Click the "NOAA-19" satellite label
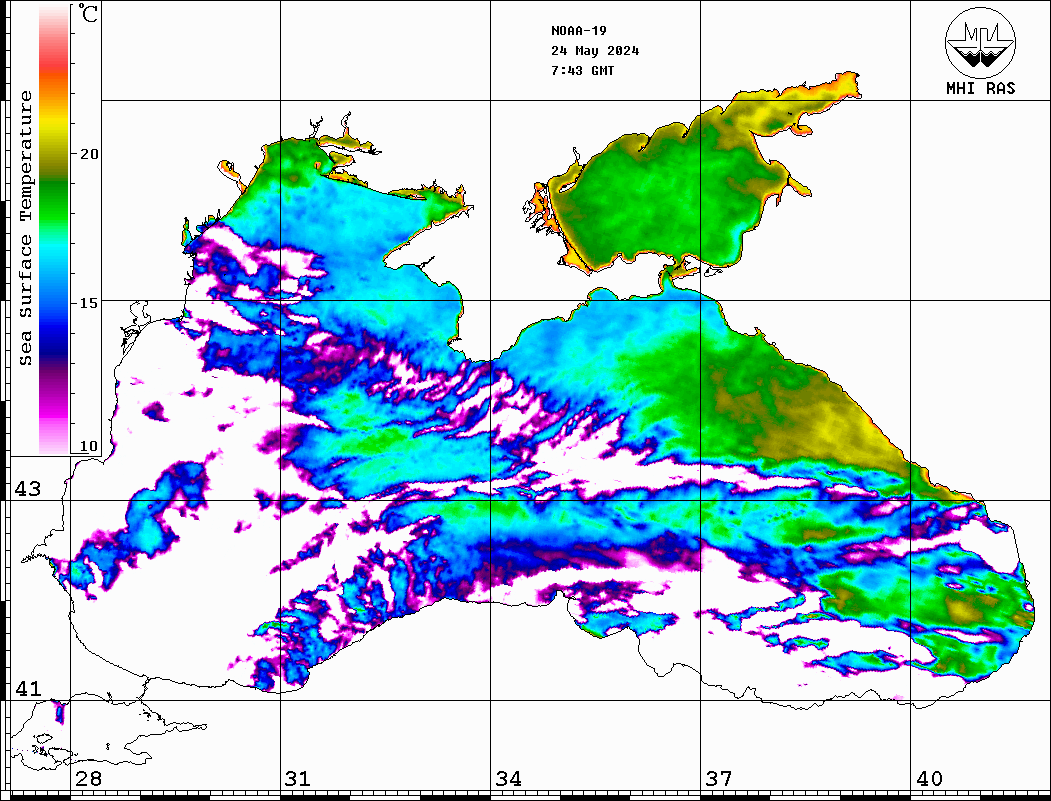This screenshot has width=1051, height=801. [x=579, y=31]
